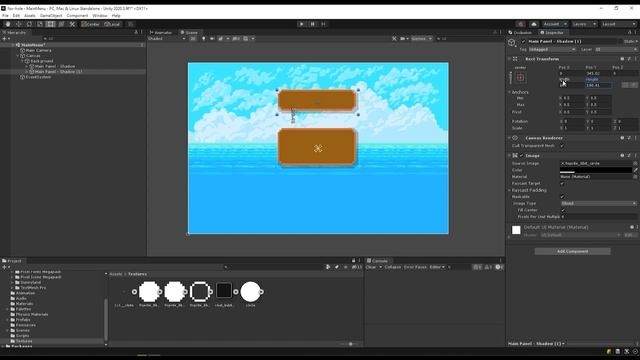Screen dimensions: 640x360
Task: Open the Assets menu
Action: coord(30,16)
